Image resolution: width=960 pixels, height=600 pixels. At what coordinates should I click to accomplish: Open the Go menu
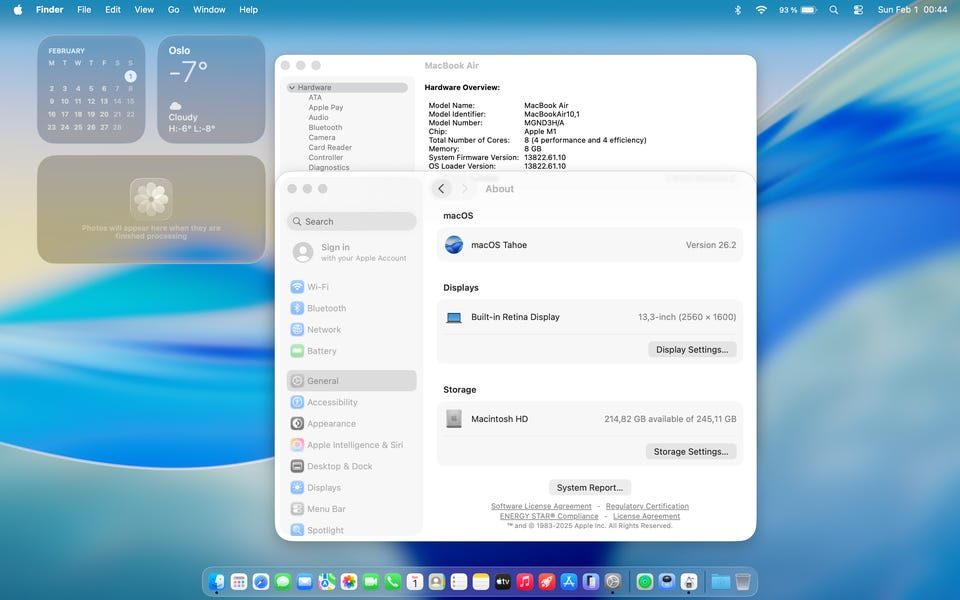coord(174,10)
